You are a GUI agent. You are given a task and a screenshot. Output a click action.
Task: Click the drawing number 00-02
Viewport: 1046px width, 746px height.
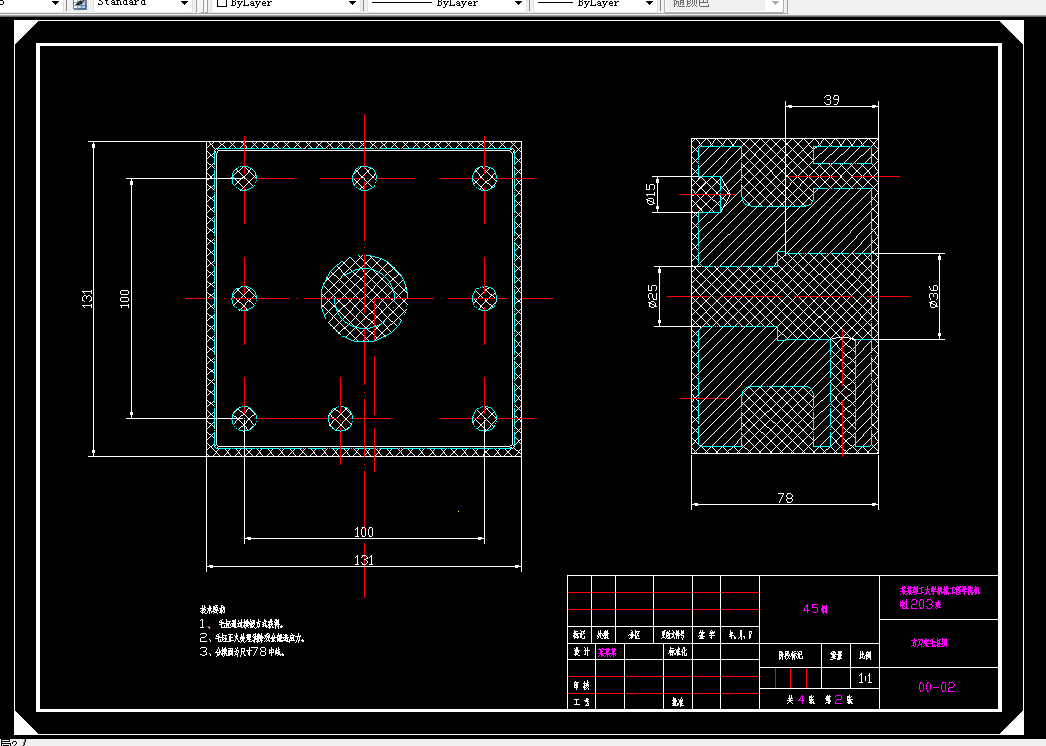(937, 687)
